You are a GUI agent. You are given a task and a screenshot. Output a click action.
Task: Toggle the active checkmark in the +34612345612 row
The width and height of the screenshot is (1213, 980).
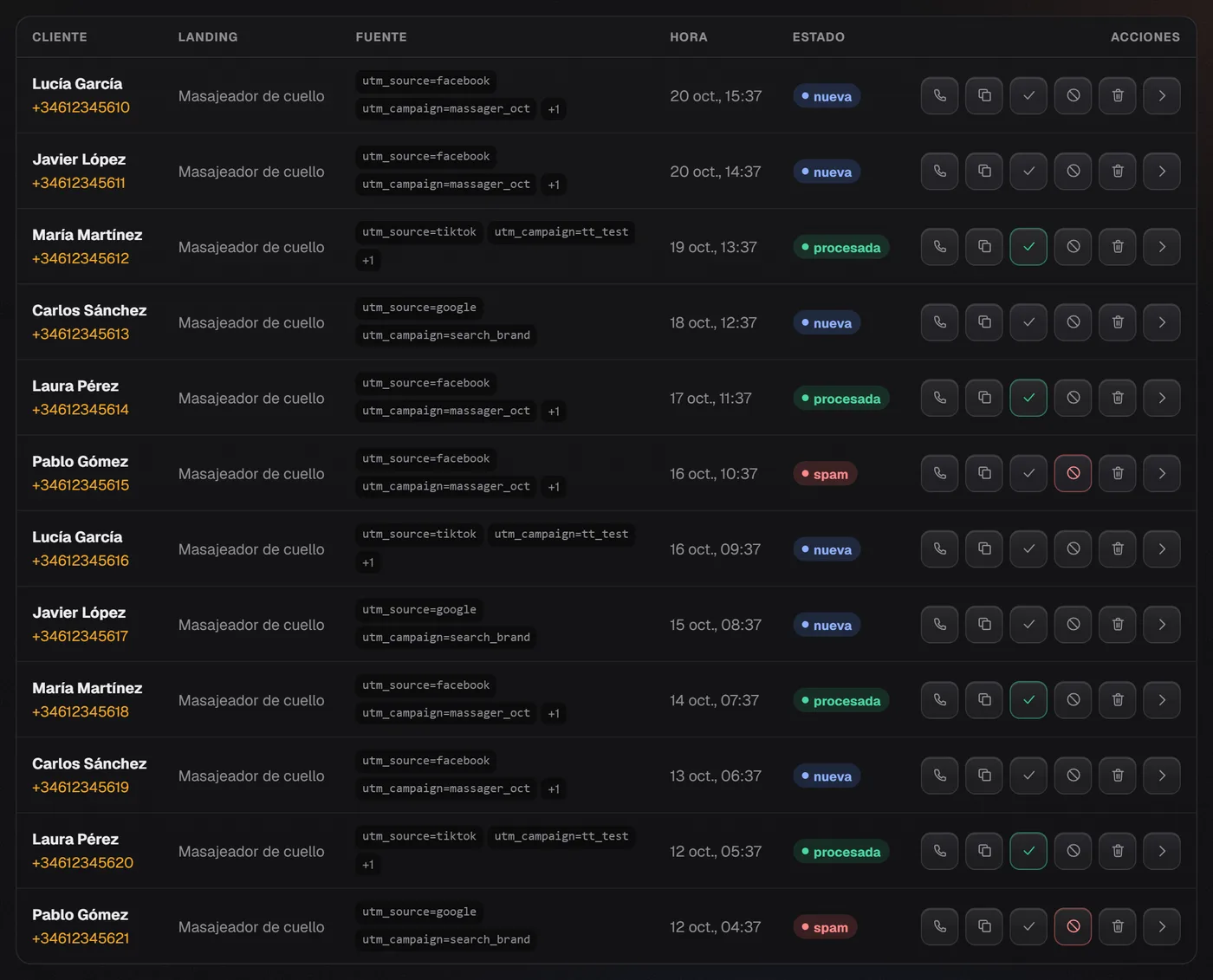pyautogui.click(x=1028, y=247)
